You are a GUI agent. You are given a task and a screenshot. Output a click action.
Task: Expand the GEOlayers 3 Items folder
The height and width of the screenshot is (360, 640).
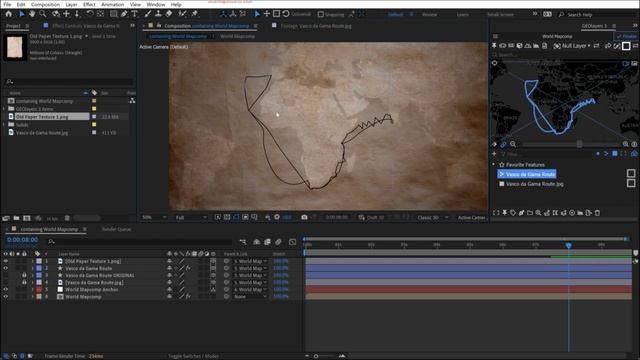(x=4, y=109)
